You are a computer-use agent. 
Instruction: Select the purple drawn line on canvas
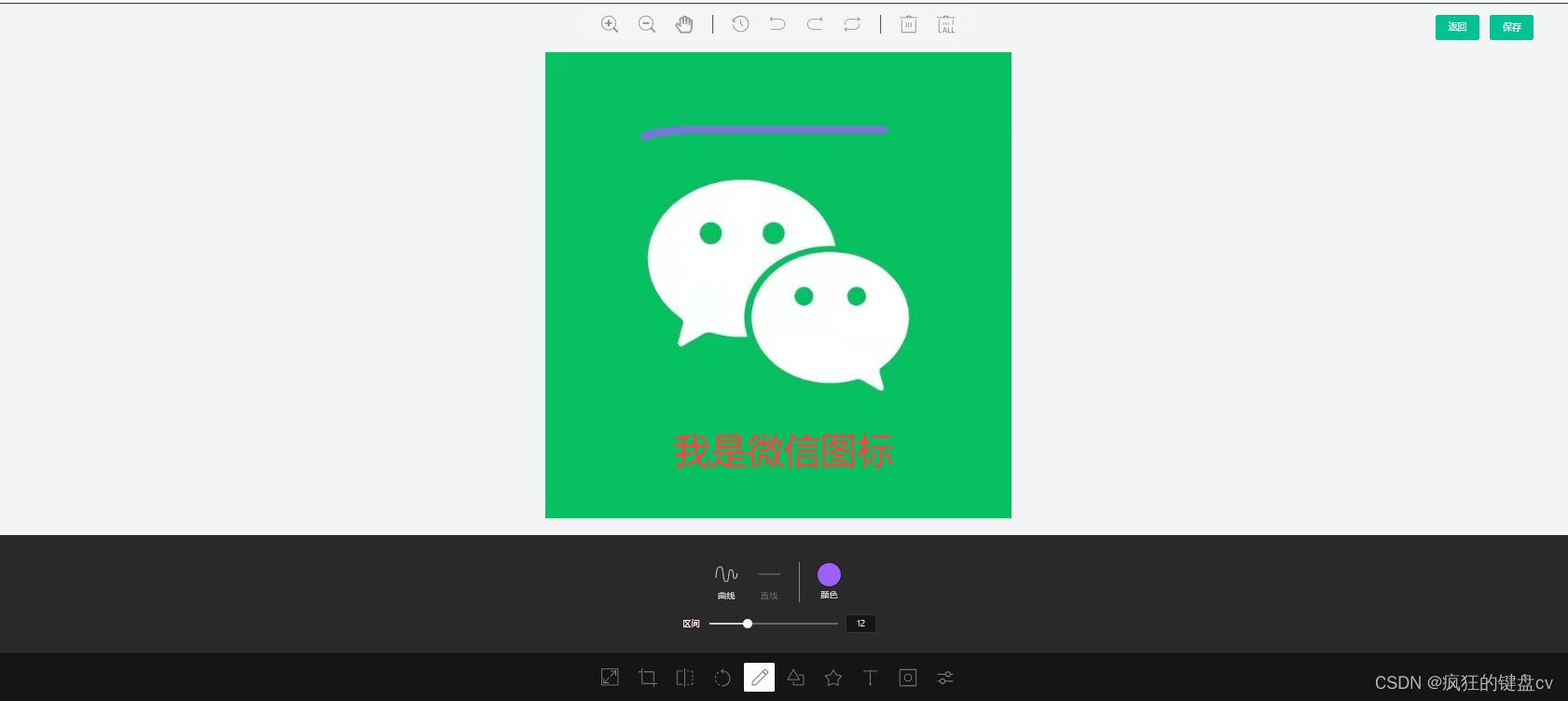click(x=764, y=132)
